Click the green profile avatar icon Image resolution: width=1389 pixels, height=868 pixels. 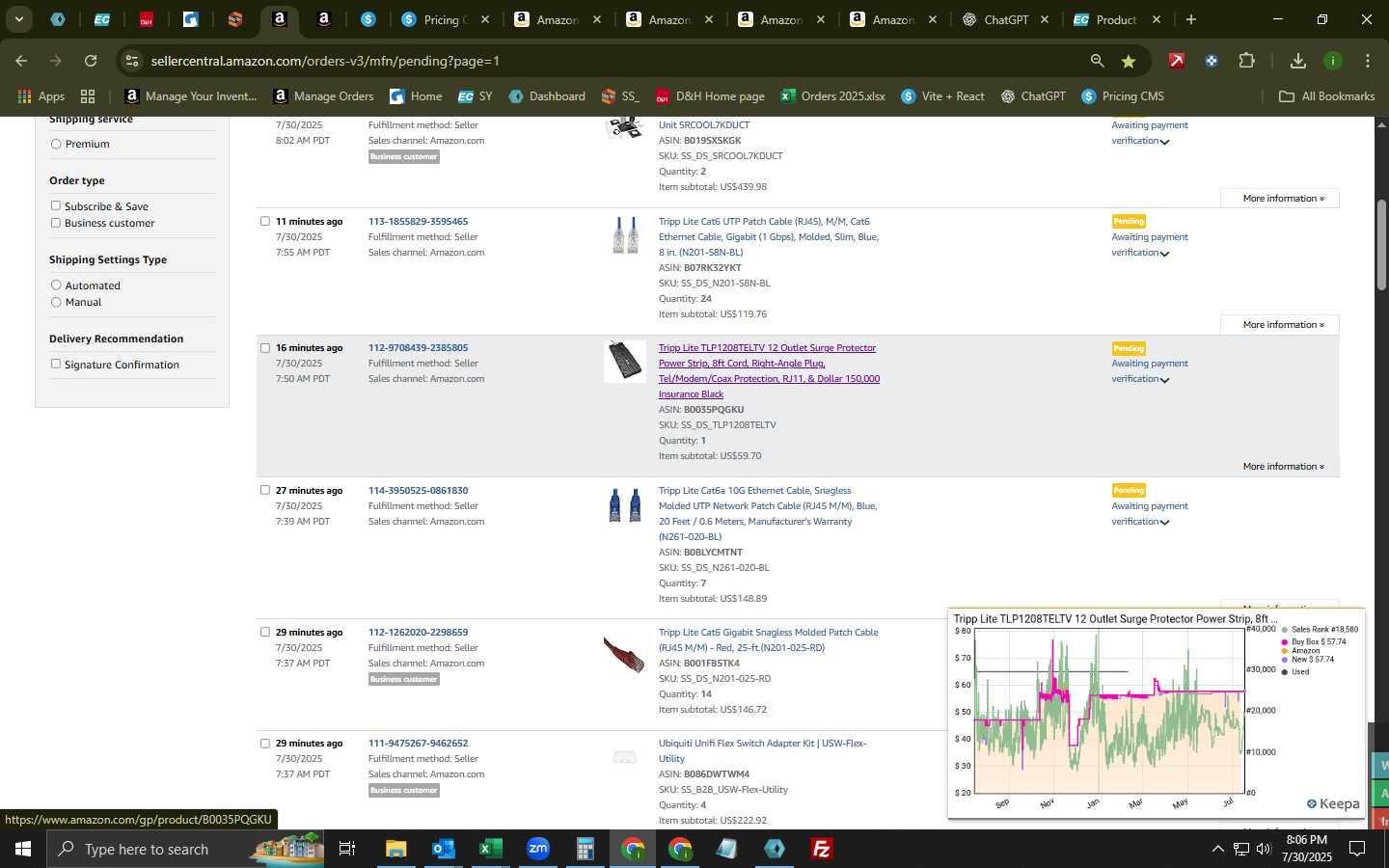coord(1333,61)
